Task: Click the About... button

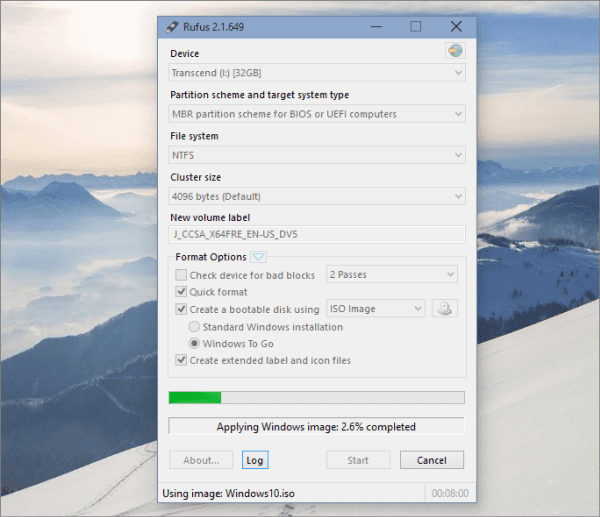Action: [x=201, y=460]
